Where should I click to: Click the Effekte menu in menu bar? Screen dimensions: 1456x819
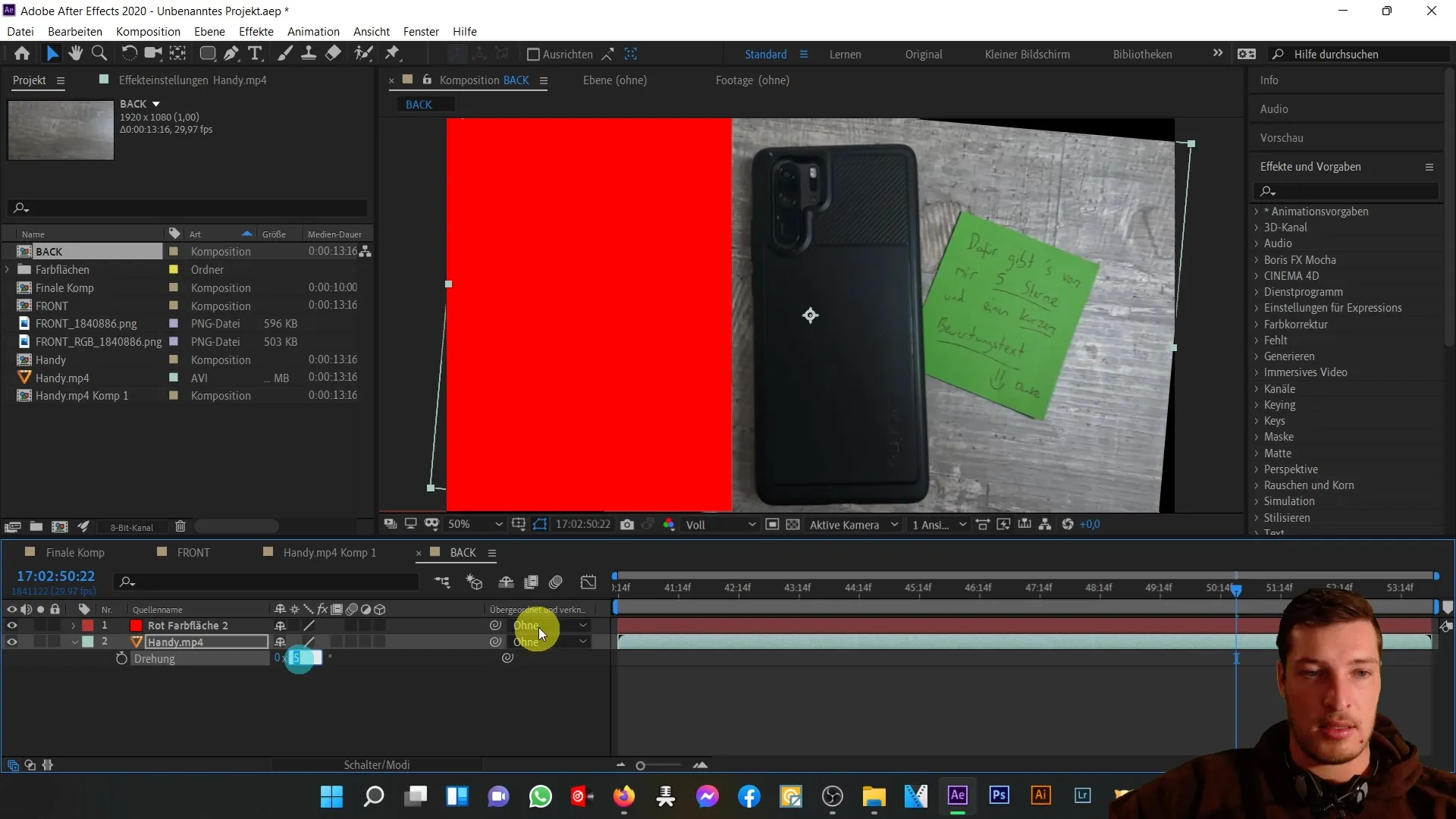[256, 31]
